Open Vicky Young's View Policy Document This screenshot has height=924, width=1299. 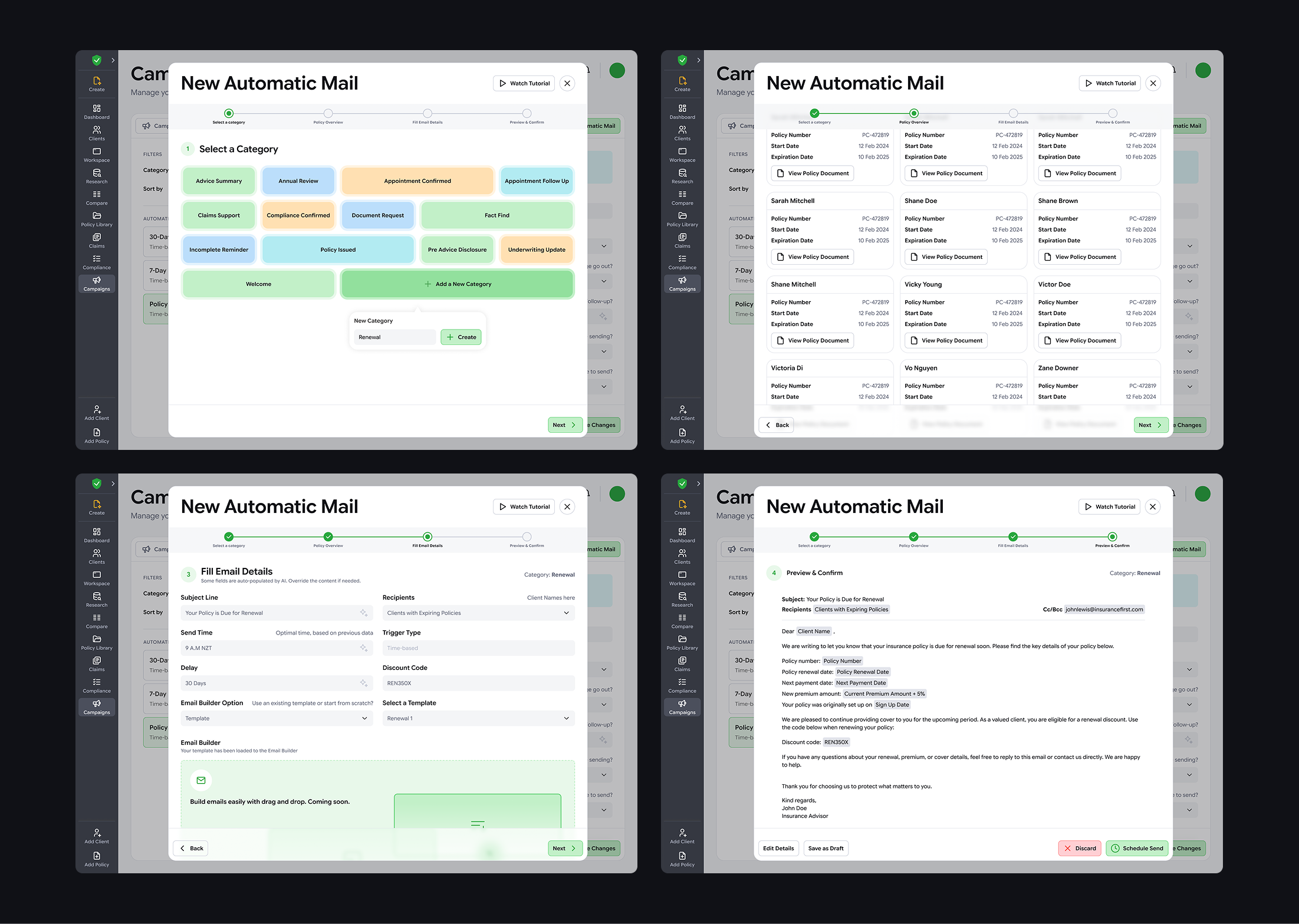[x=946, y=341]
